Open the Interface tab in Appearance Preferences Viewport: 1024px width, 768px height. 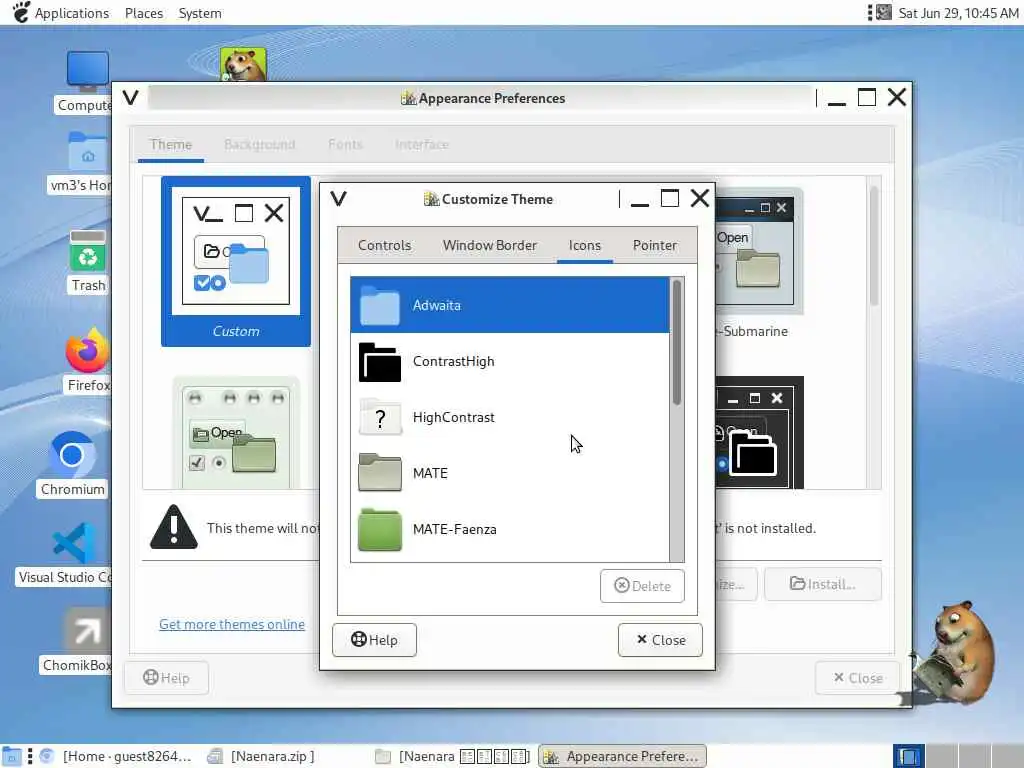(x=422, y=144)
